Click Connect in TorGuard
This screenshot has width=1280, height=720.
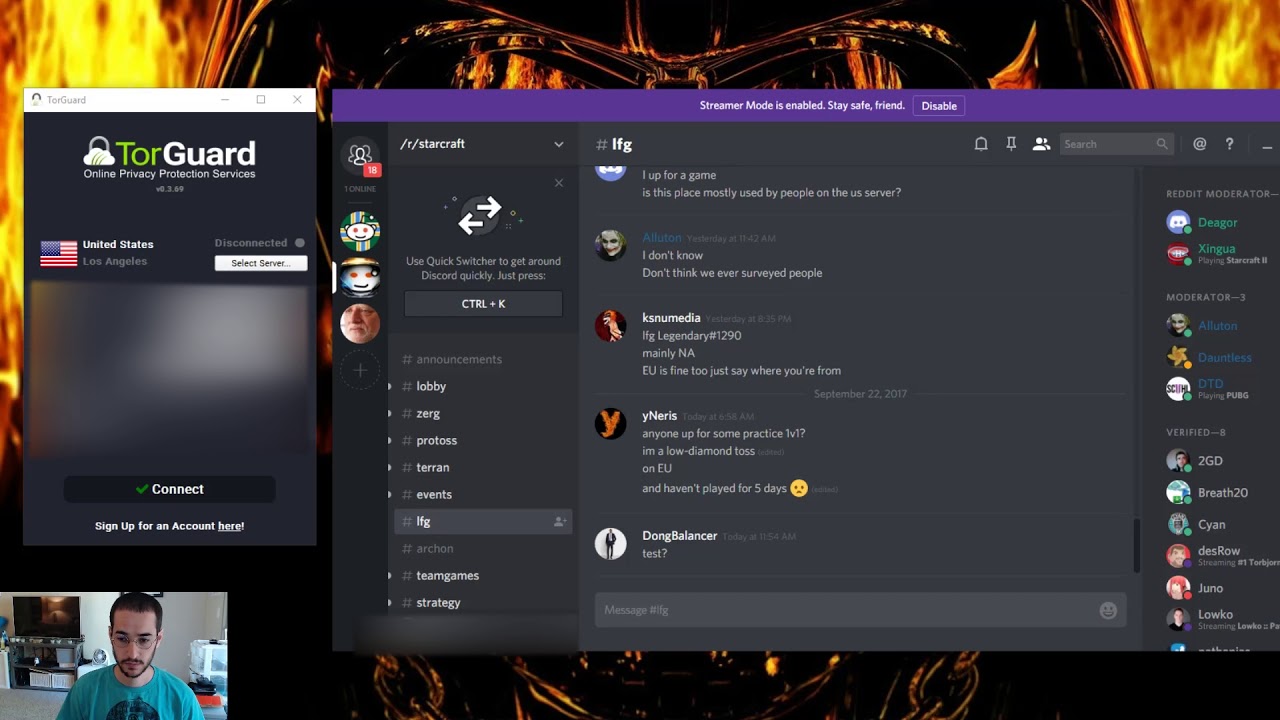click(169, 489)
